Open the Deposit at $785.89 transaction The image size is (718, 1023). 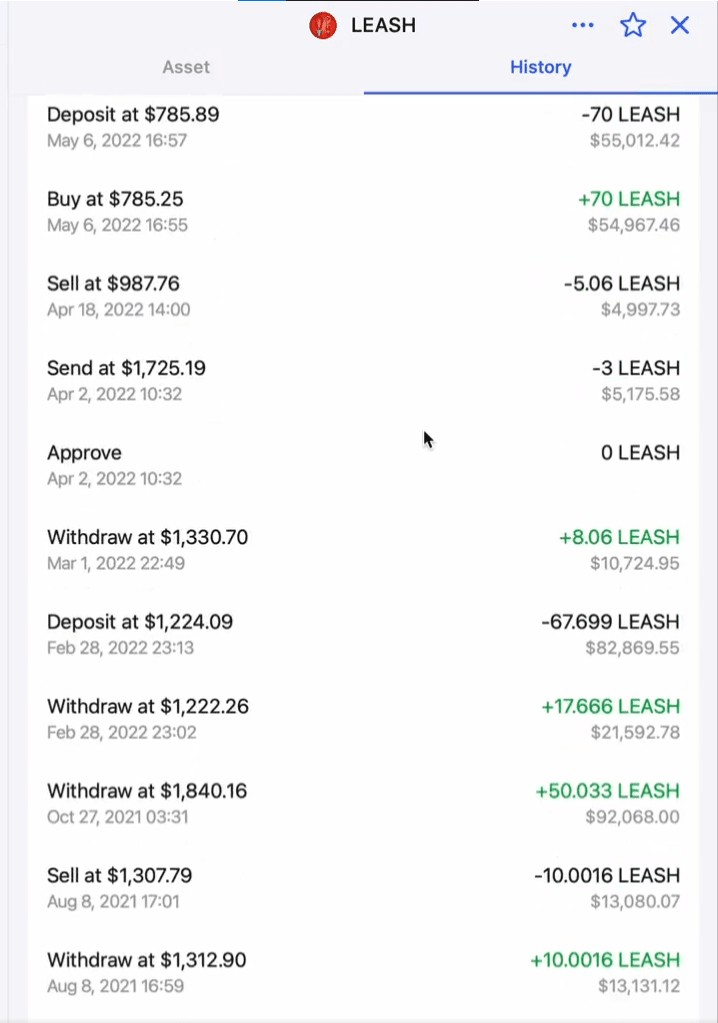tap(363, 127)
